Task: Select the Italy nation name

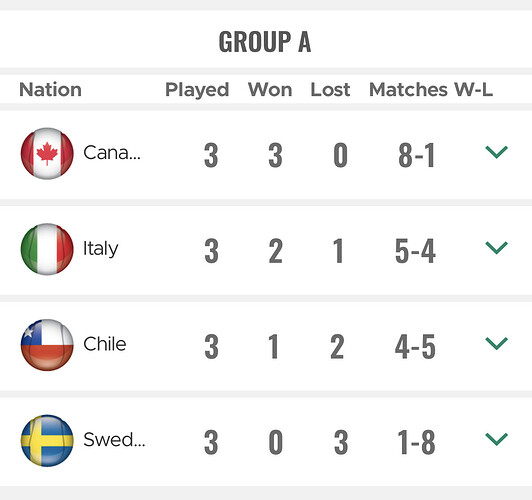Action: point(101,249)
